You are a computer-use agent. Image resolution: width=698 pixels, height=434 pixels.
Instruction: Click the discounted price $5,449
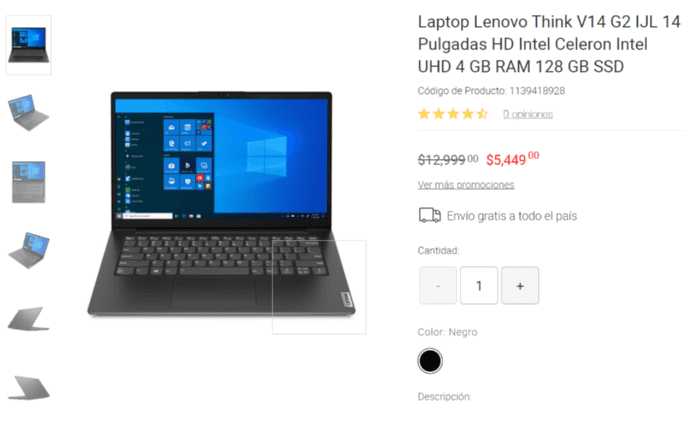512,159
